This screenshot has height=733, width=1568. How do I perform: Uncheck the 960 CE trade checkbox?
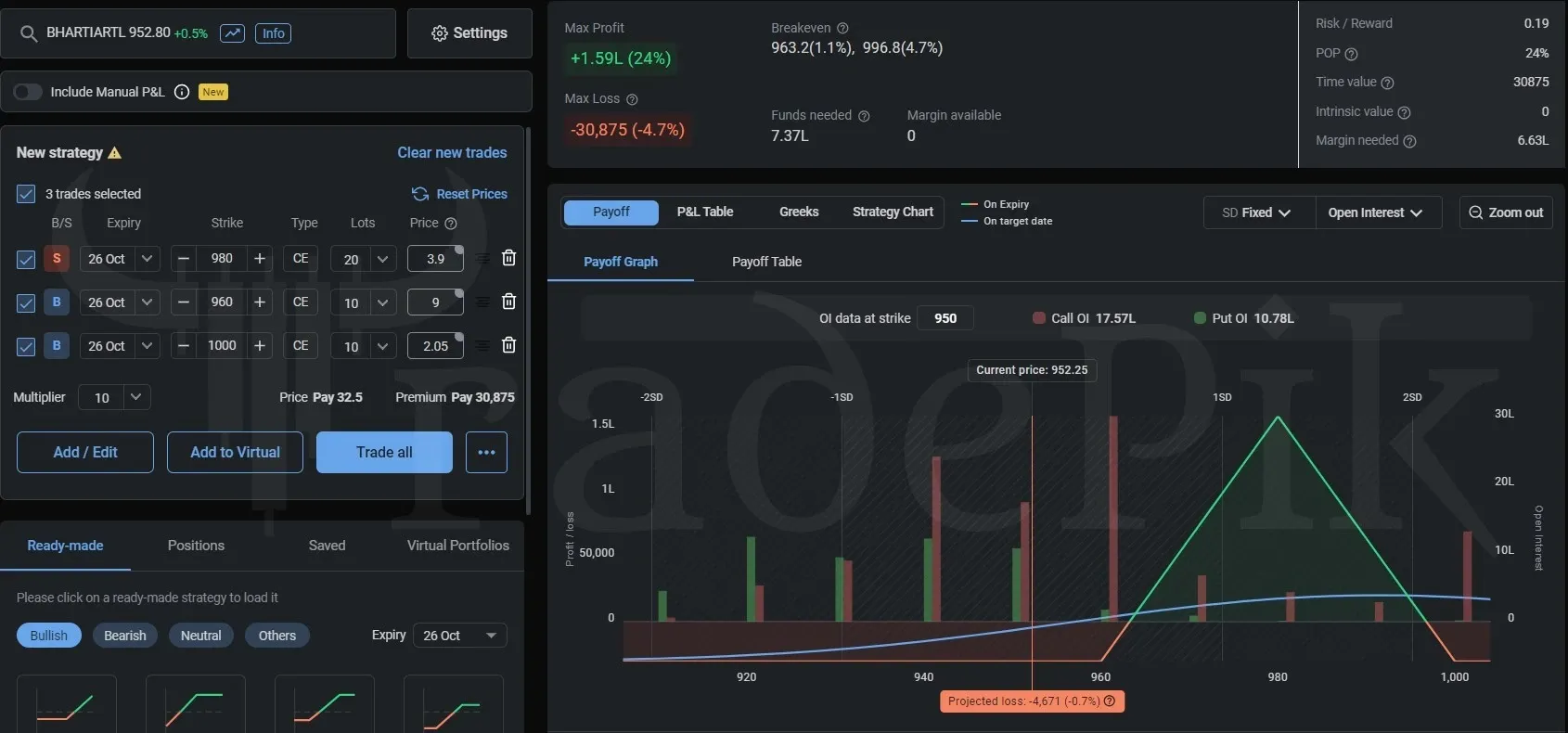click(x=26, y=302)
